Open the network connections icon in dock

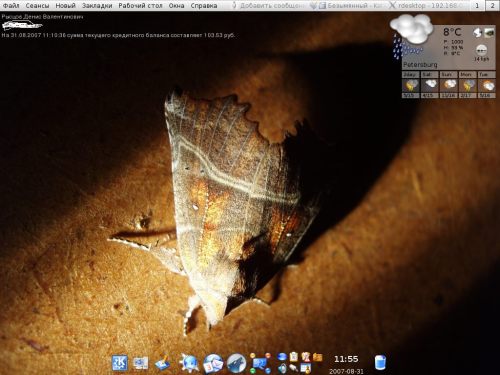[260, 363]
